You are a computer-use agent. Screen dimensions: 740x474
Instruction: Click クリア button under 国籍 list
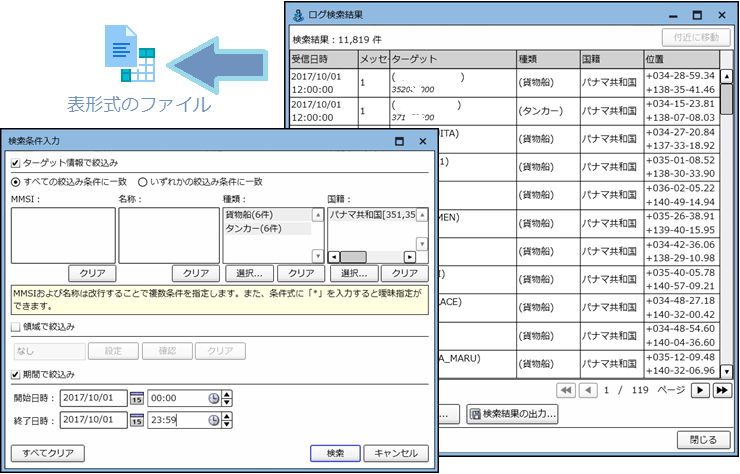405,273
